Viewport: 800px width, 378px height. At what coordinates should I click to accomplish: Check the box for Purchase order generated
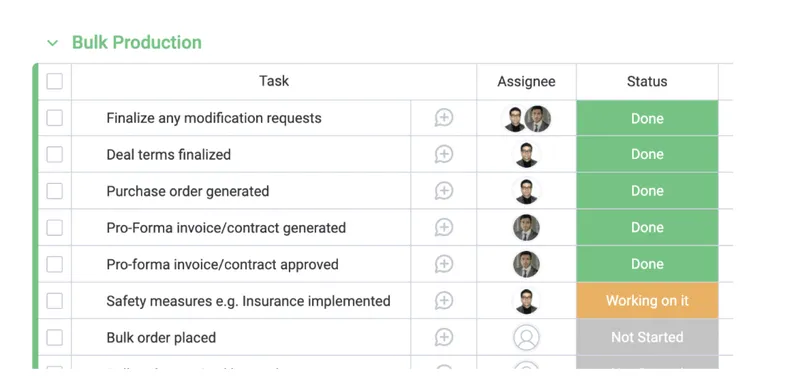click(55, 191)
